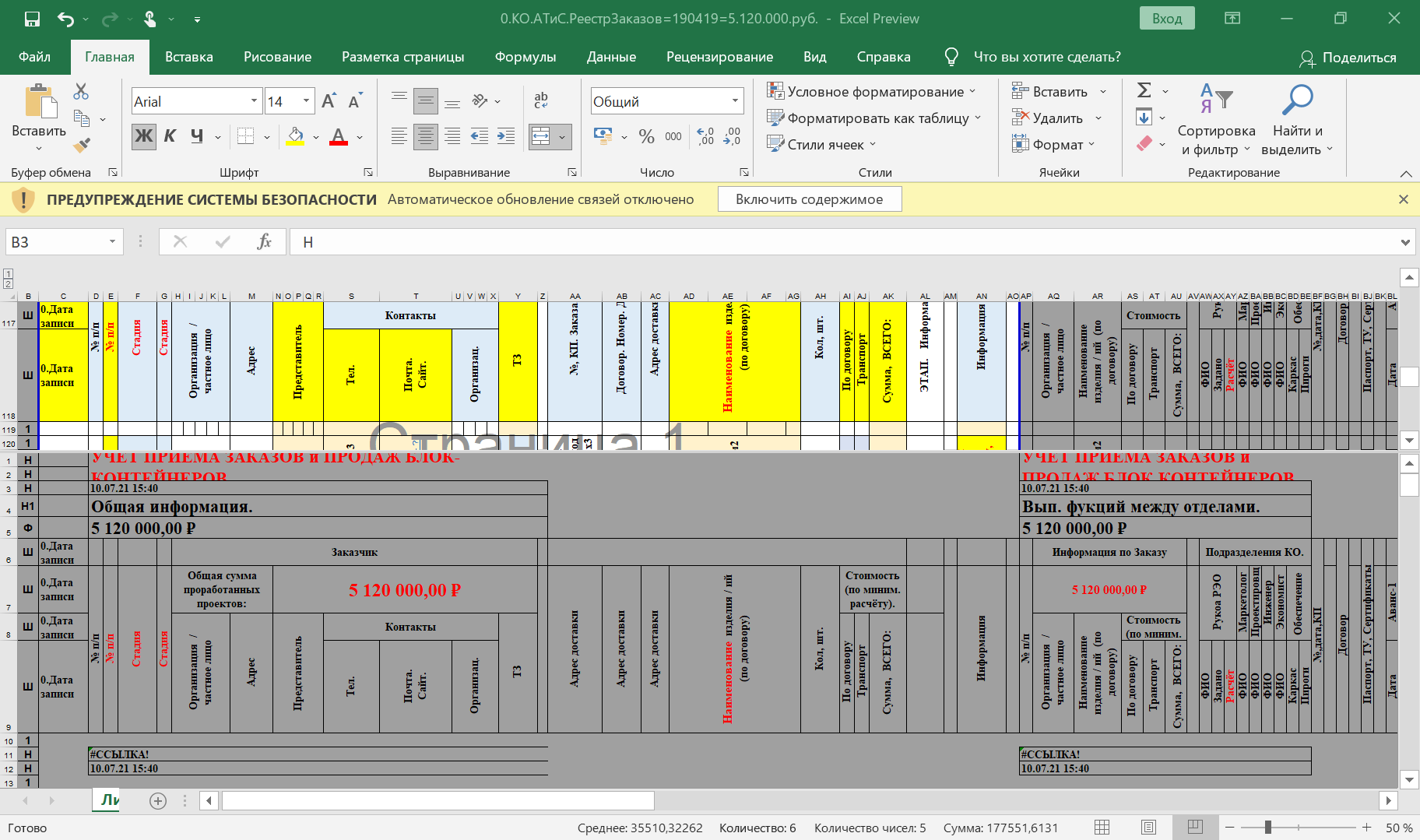
Task: Click the Tell me lightbulb icon
Action: point(951,57)
